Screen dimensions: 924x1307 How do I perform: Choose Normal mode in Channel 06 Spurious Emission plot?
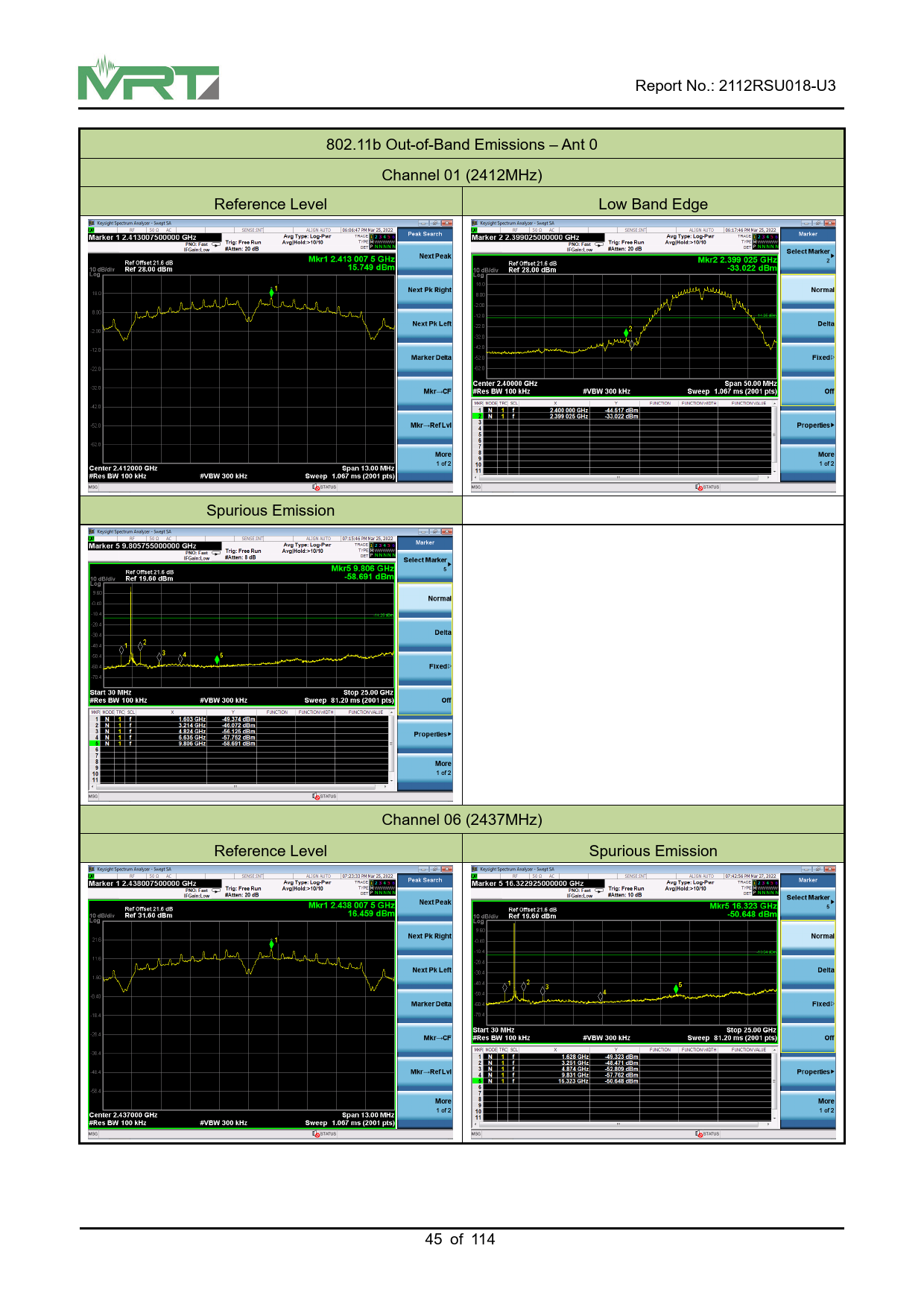(808, 937)
